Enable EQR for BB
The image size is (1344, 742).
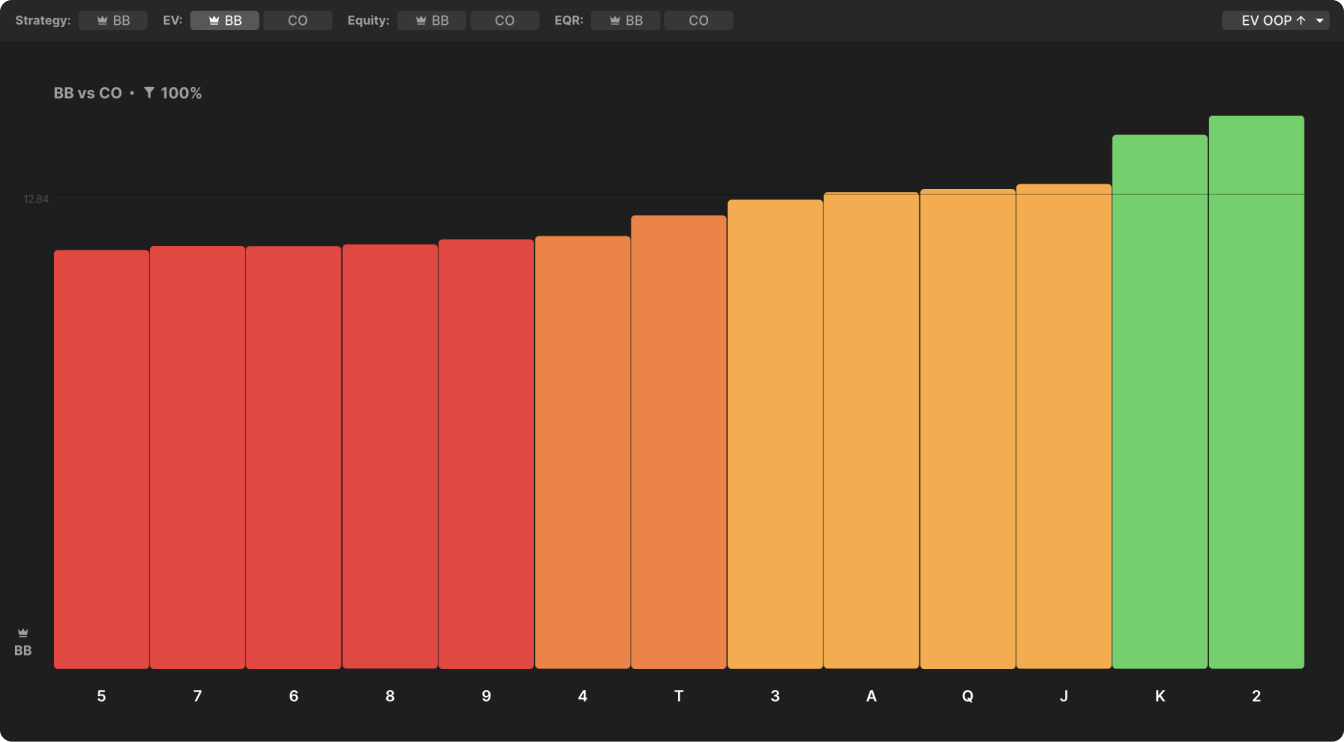pyautogui.click(x=625, y=20)
